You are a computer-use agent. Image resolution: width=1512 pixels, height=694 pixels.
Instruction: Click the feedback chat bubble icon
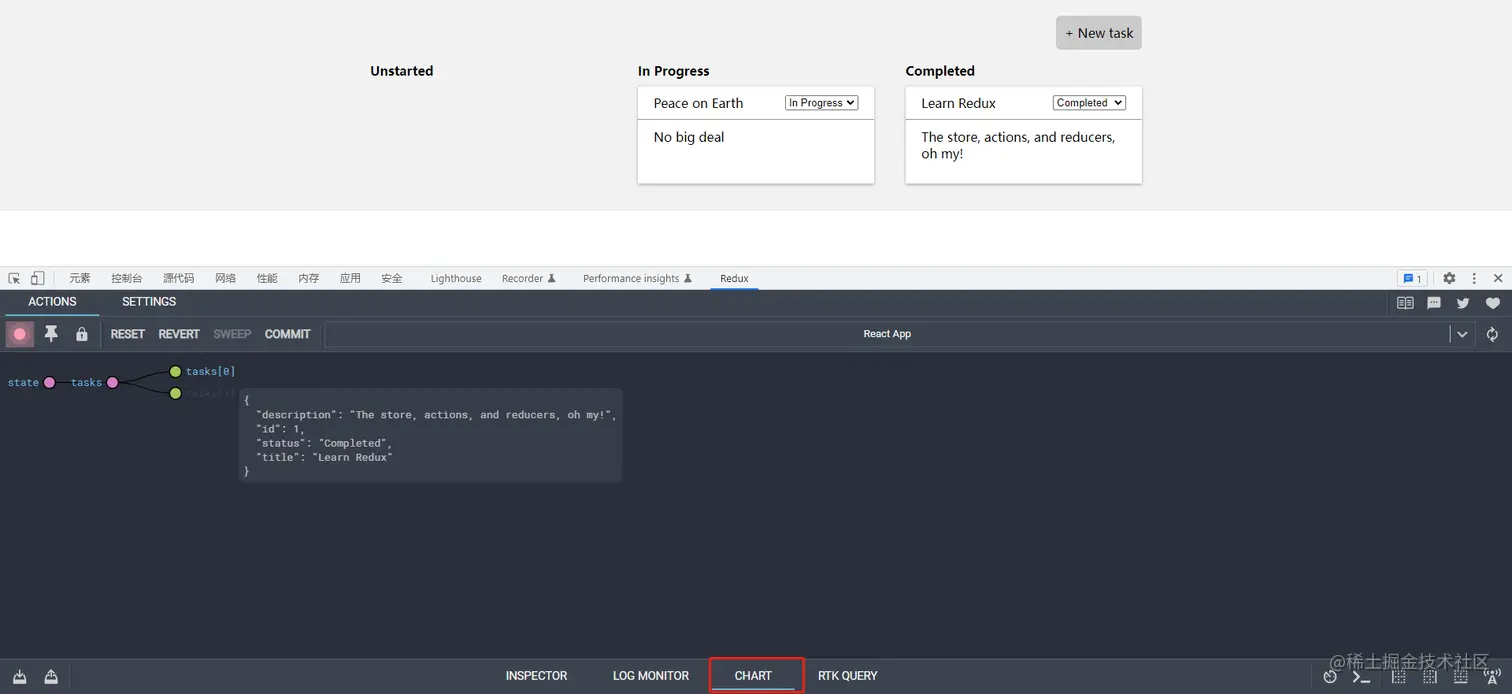pyautogui.click(x=1434, y=303)
